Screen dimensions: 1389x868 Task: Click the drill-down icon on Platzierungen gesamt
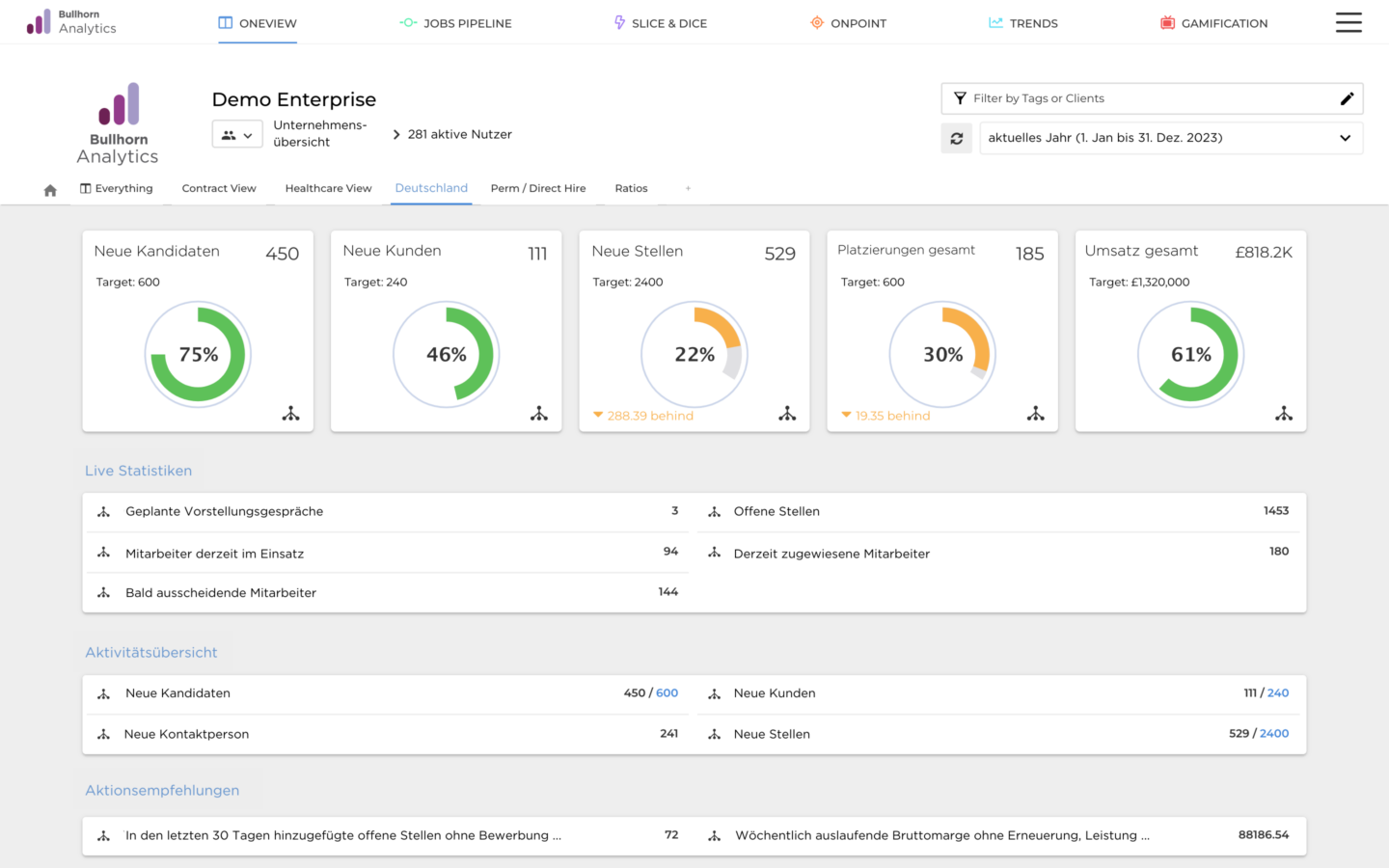1036,413
